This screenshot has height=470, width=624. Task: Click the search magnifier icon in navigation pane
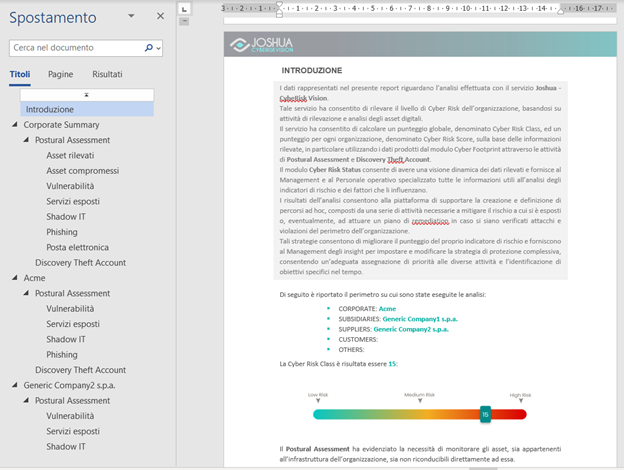(x=148, y=48)
